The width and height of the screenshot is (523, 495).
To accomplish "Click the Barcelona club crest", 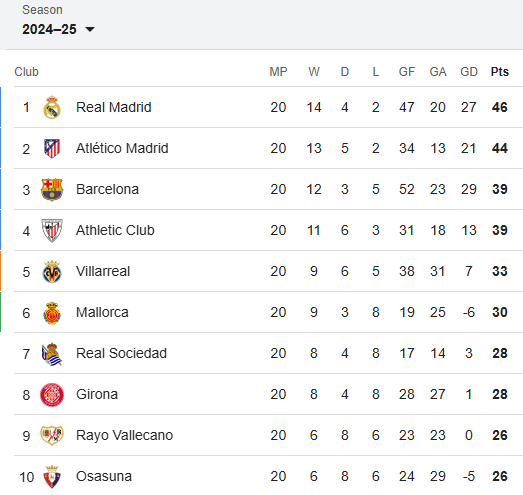I will 52,189.
